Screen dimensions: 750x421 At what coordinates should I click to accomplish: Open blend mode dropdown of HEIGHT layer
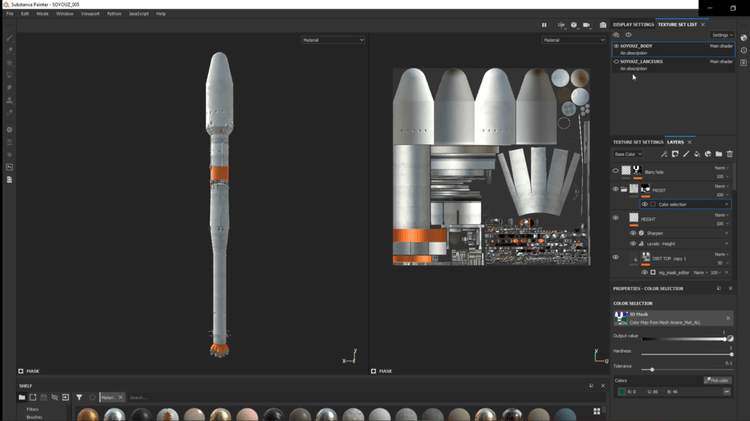click(721, 215)
